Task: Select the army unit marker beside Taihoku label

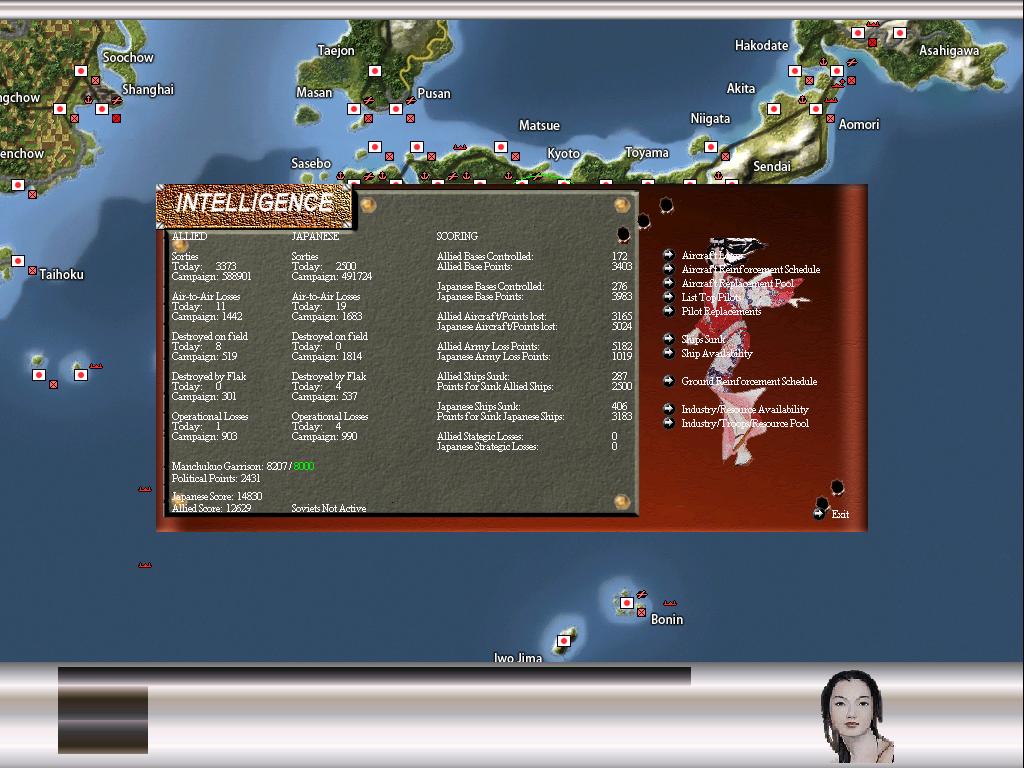Action: point(32,270)
